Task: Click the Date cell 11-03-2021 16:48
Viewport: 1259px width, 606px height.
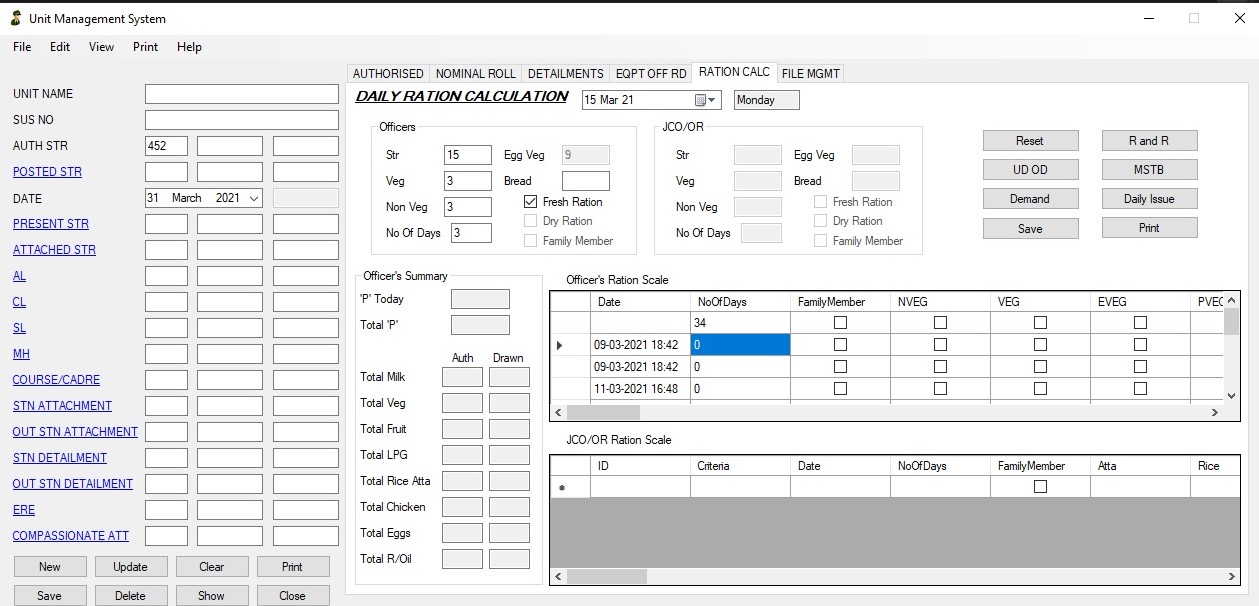Action: 640,389
